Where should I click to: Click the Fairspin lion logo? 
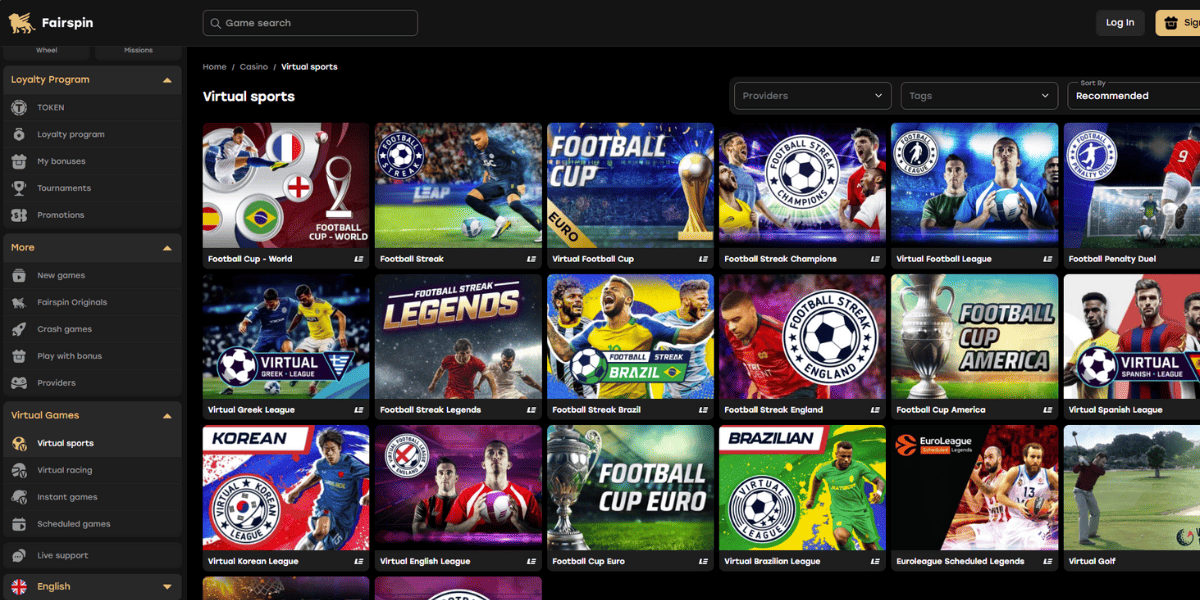pyautogui.click(x=21, y=22)
